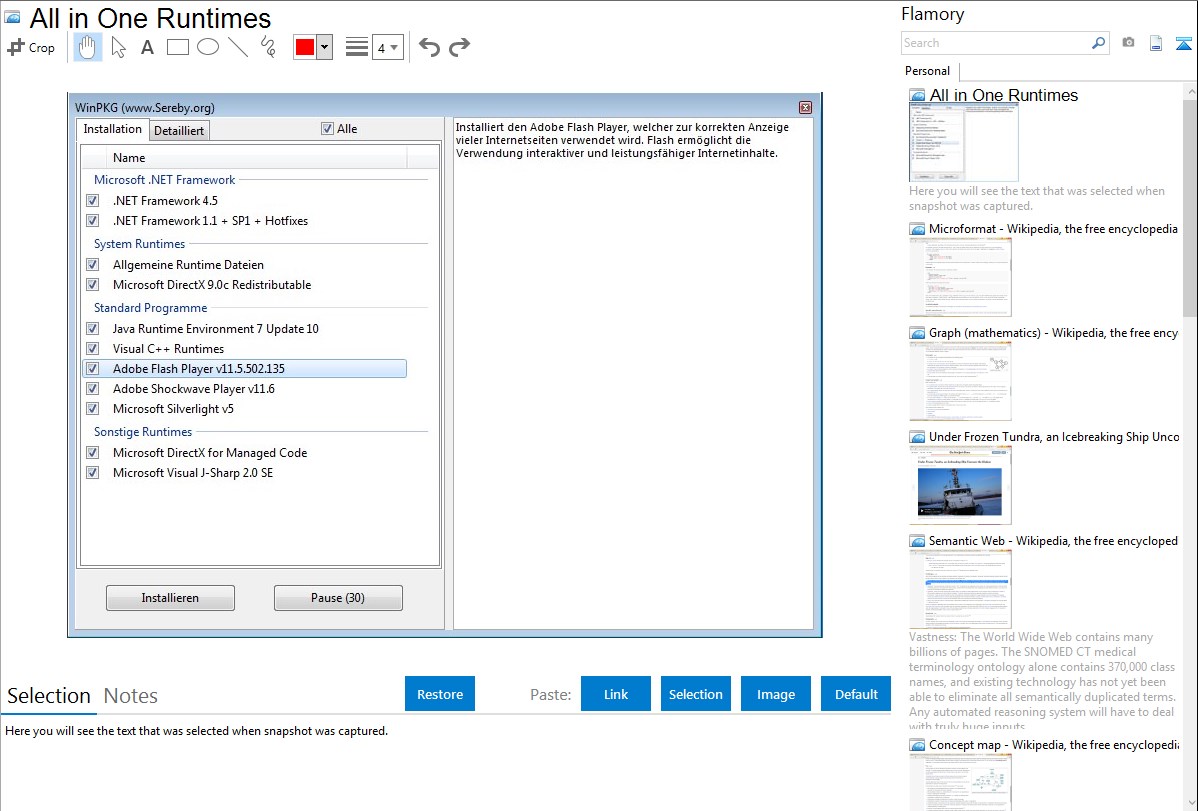1198x811 pixels.
Task: Click the line thickness bars icon
Action: click(x=357, y=47)
